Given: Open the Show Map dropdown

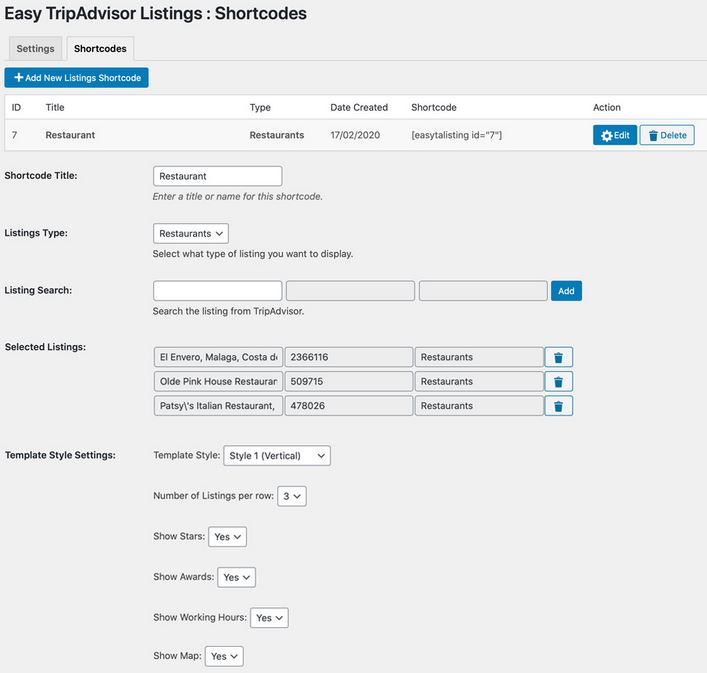Looking at the screenshot, I should coord(224,656).
